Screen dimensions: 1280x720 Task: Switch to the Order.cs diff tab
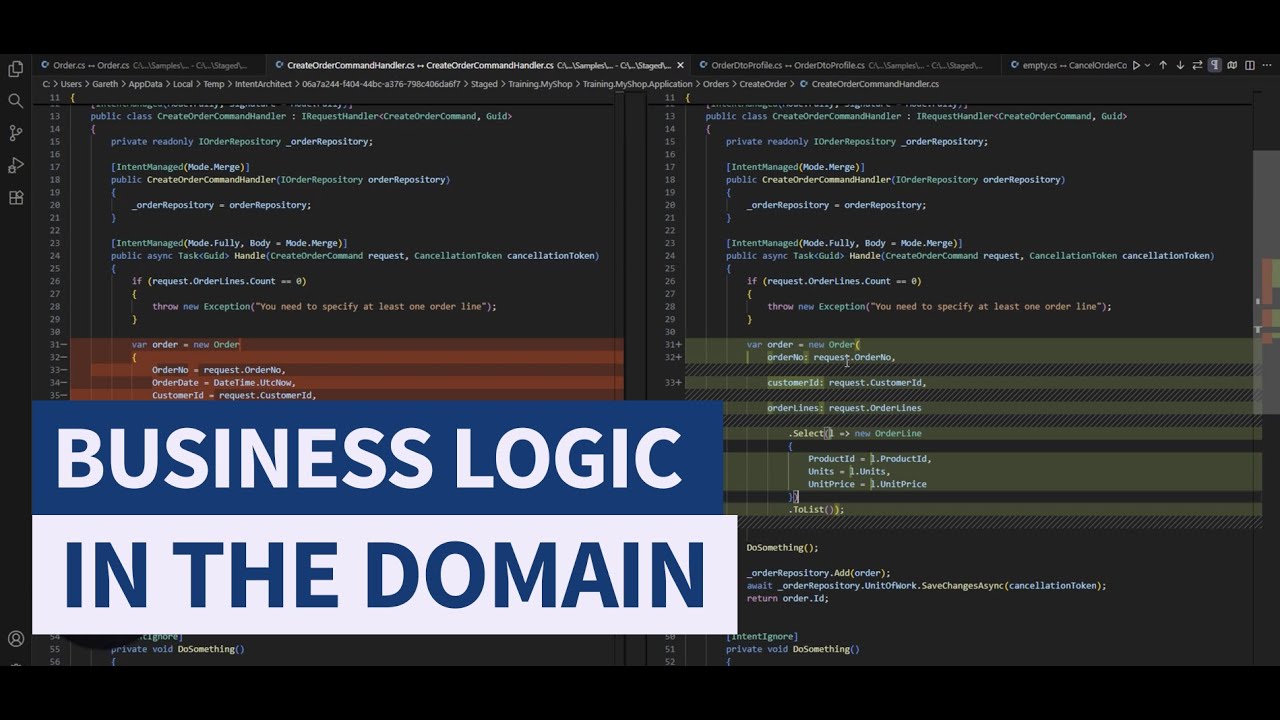(149, 65)
